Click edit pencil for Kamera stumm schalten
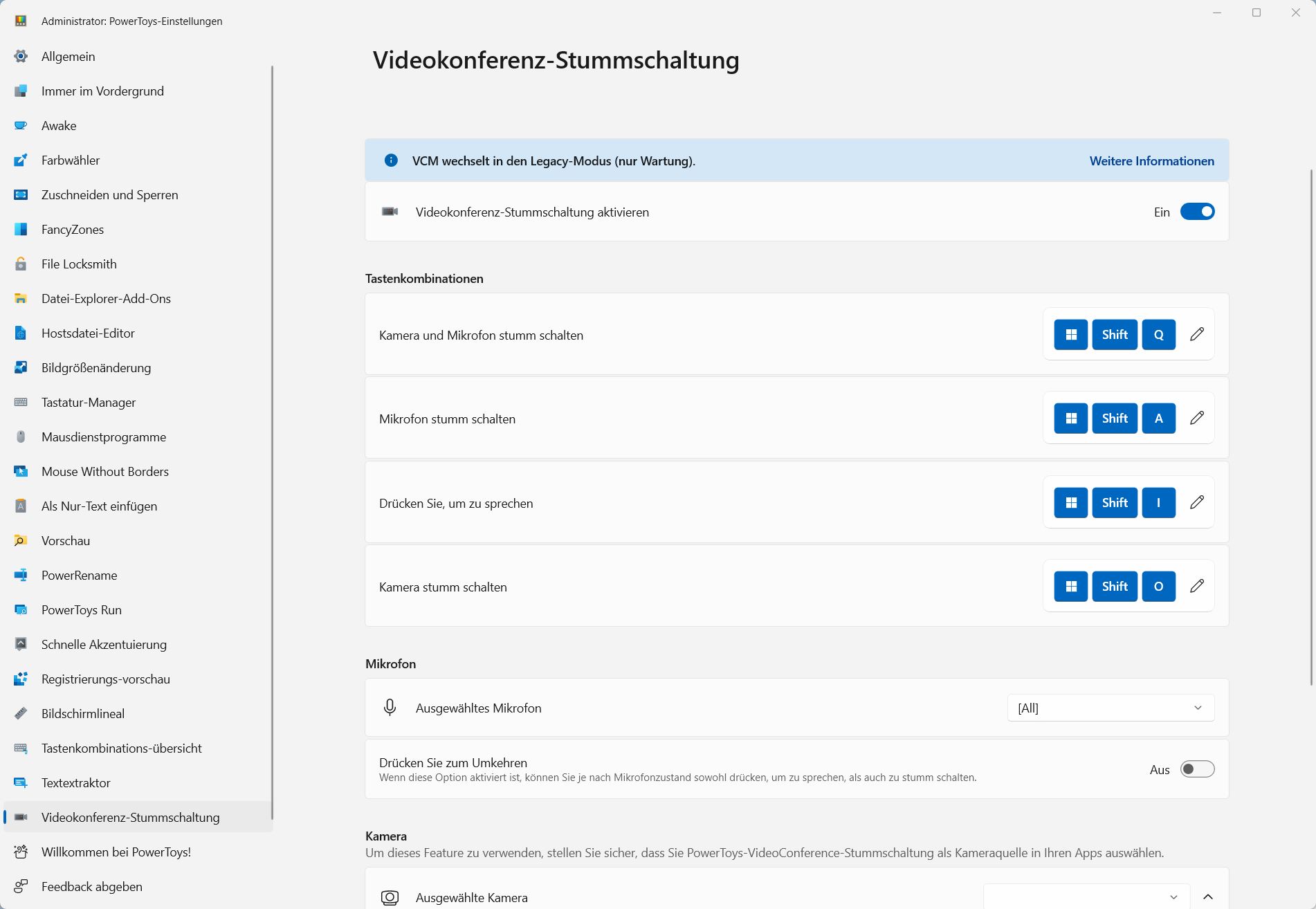1316x909 pixels. coord(1197,586)
